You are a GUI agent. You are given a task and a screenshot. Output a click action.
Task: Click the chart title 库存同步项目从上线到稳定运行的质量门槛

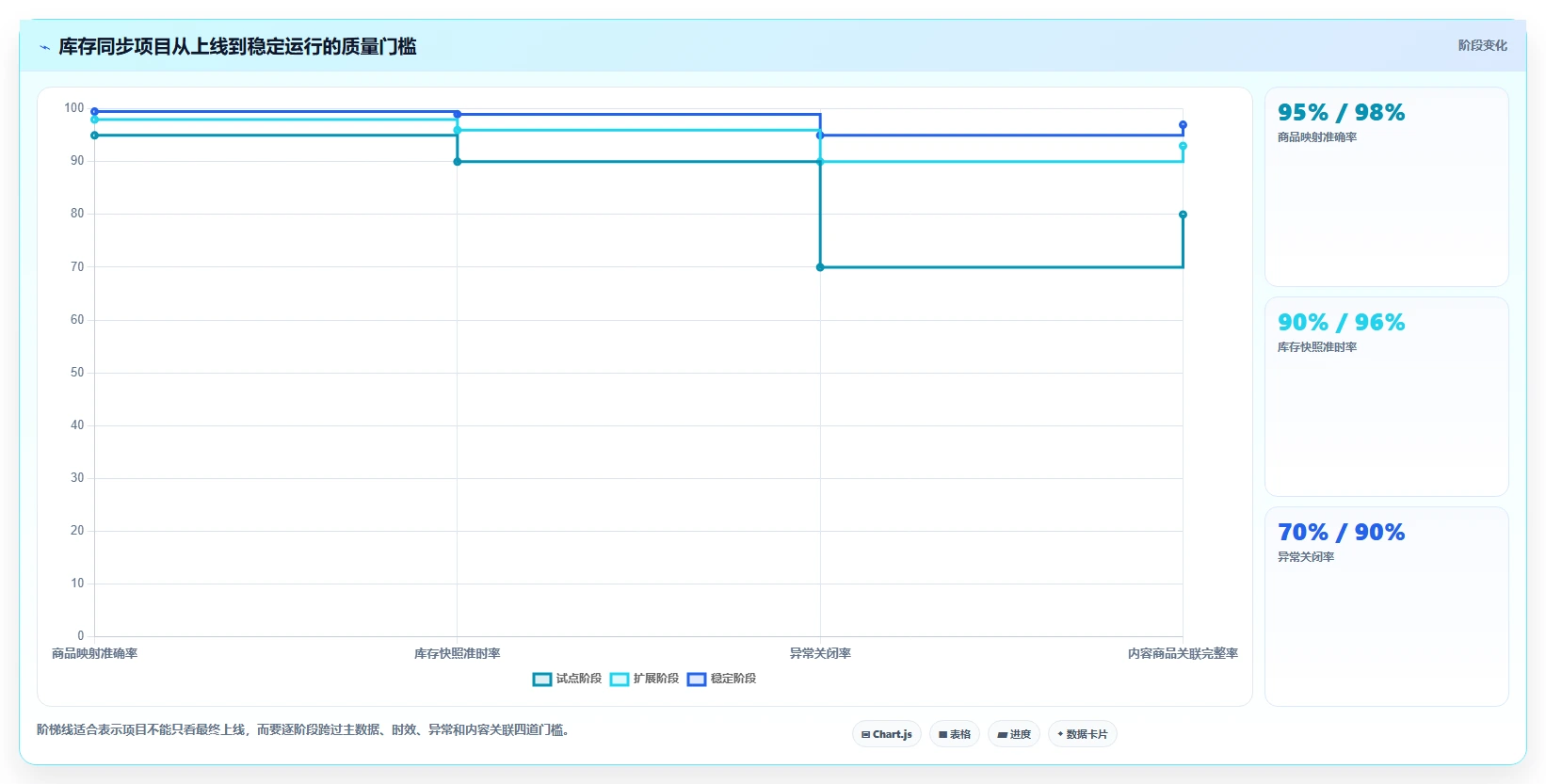click(237, 47)
